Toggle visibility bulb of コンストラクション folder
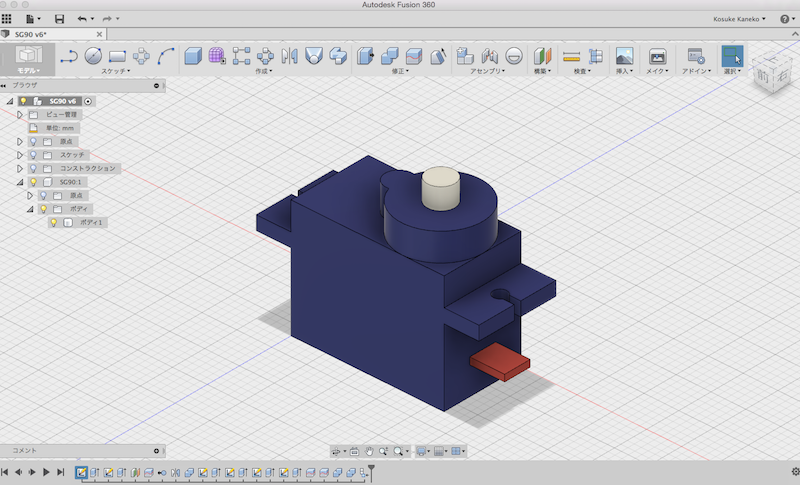 click(x=33, y=168)
